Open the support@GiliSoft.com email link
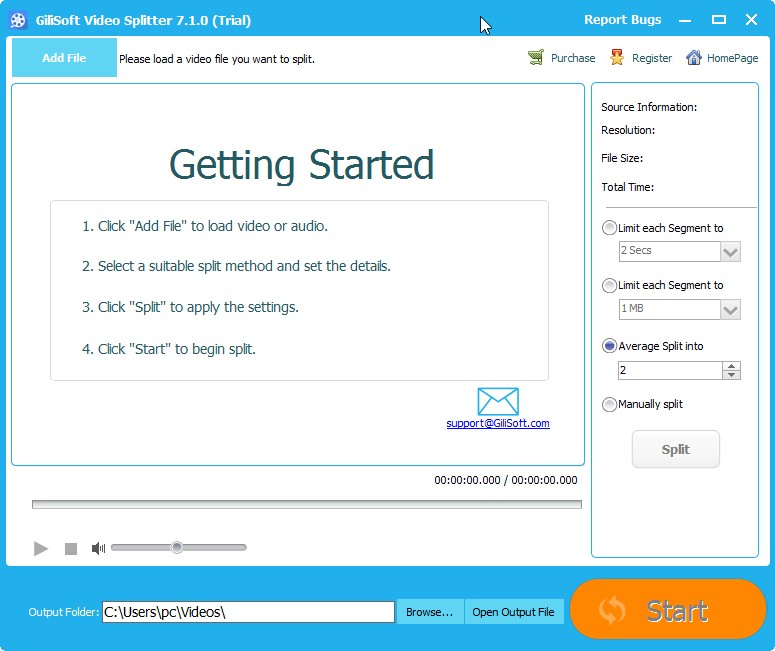The width and height of the screenshot is (775, 651). [498, 423]
